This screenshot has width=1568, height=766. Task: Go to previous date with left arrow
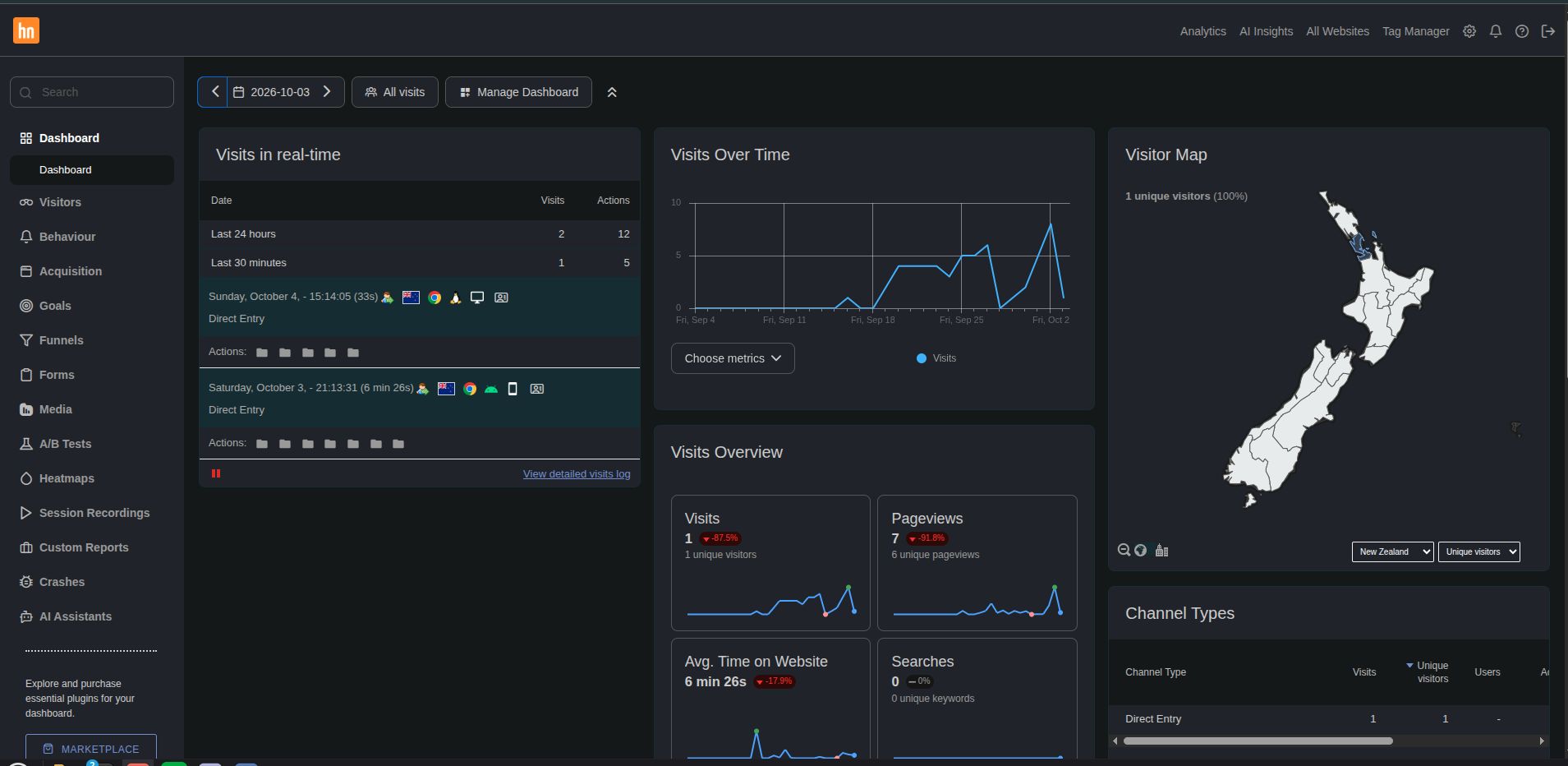(x=214, y=92)
